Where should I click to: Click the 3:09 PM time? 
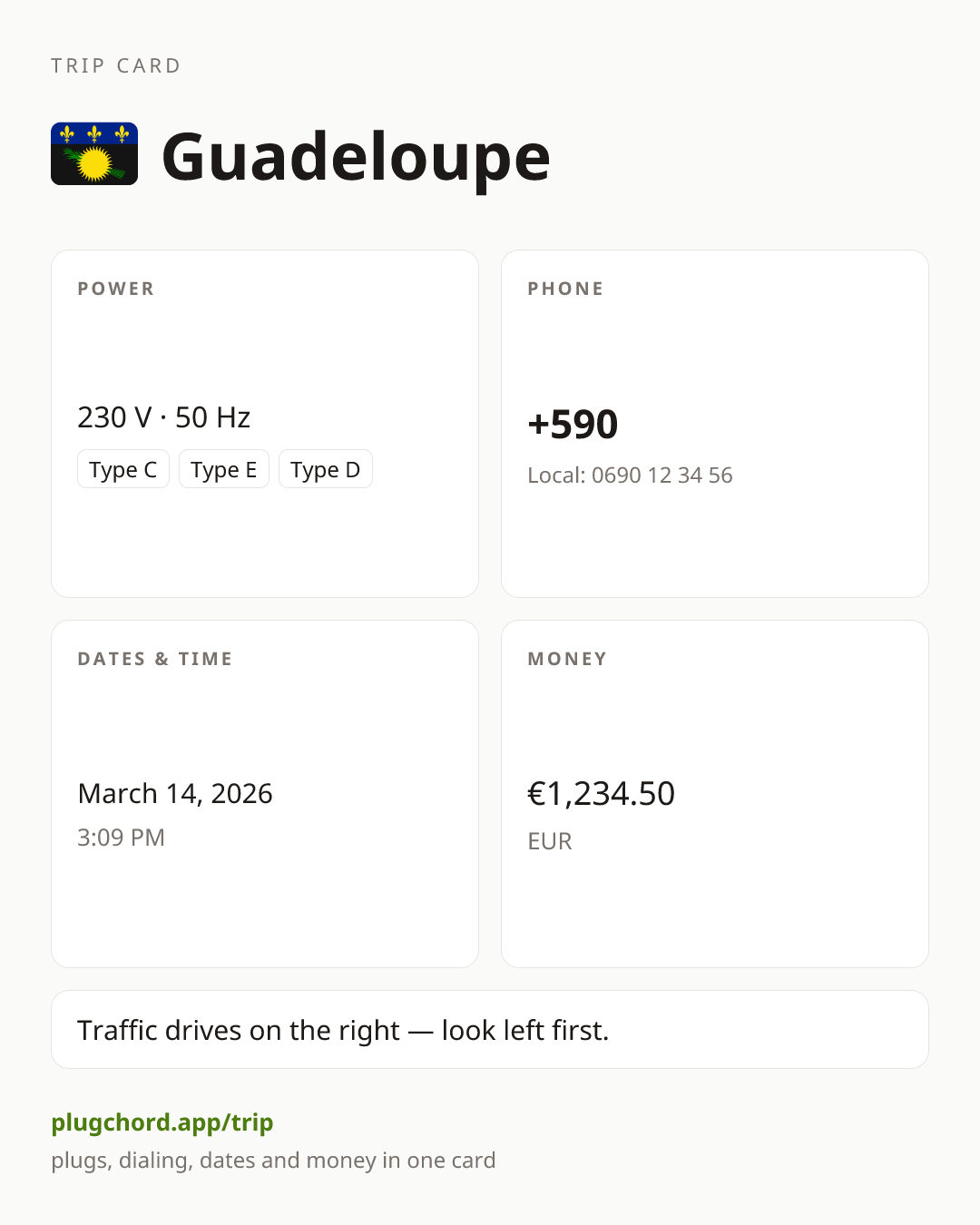(x=122, y=838)
